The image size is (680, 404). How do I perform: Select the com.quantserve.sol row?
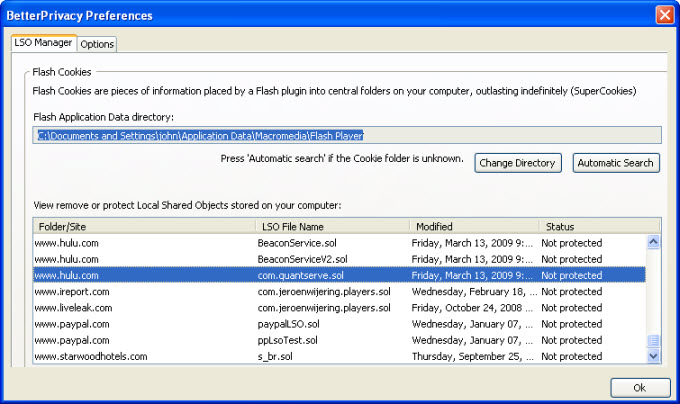[339, 275]
